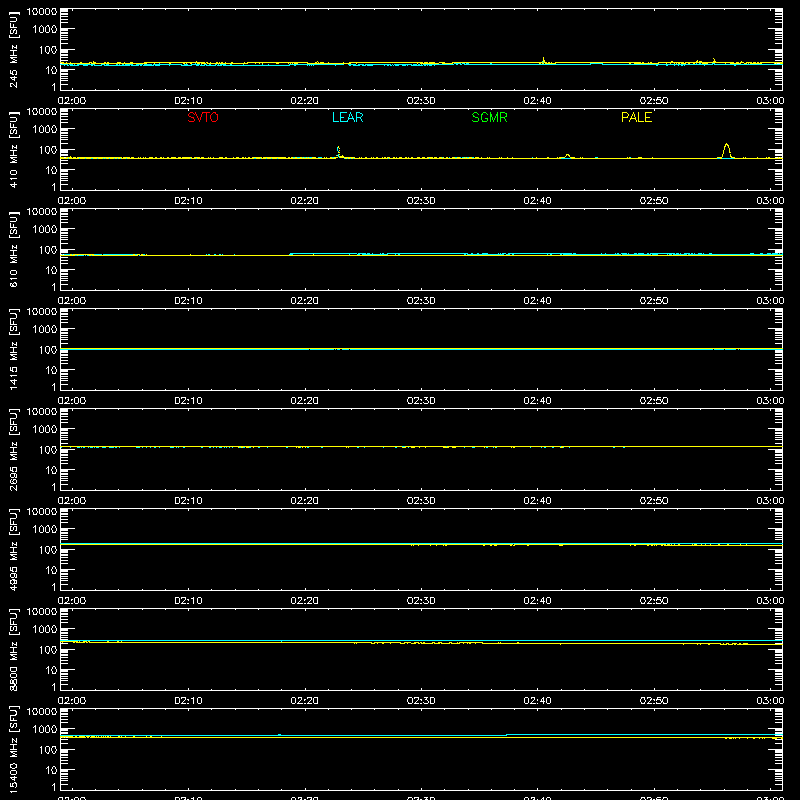Click the cyan step near 02:38 in 15400 MHz plot

click(x=506, y=735)
